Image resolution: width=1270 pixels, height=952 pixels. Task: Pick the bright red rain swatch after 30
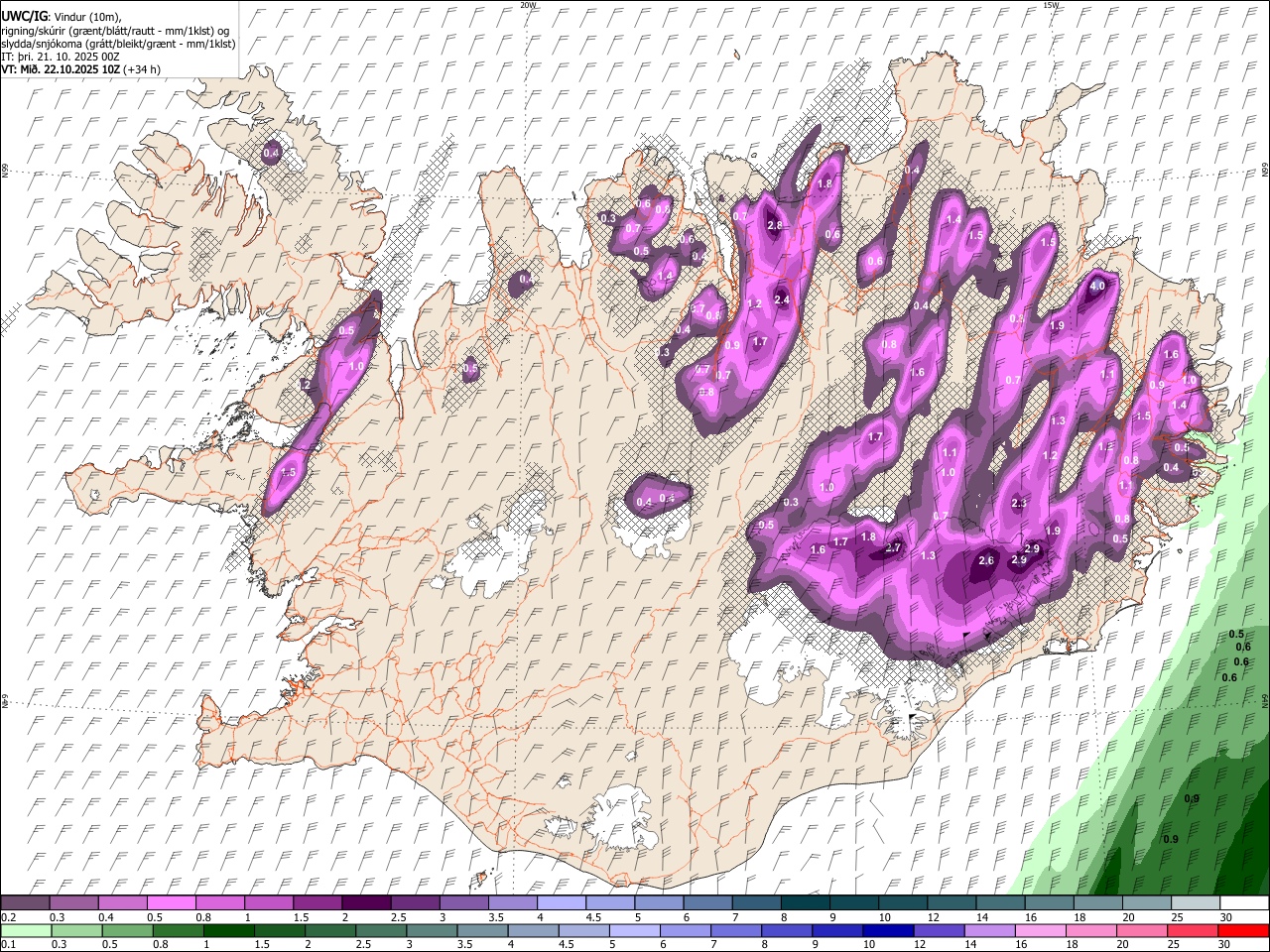pos(1242,931)
